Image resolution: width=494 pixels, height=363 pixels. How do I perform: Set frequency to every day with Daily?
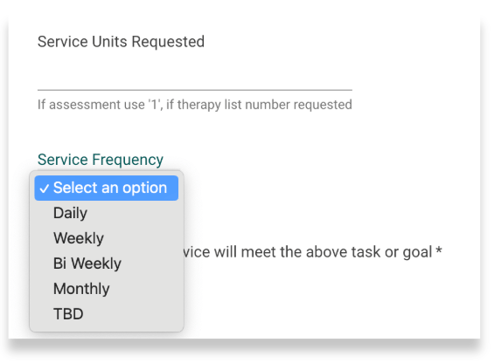click(x=106, y=213)
